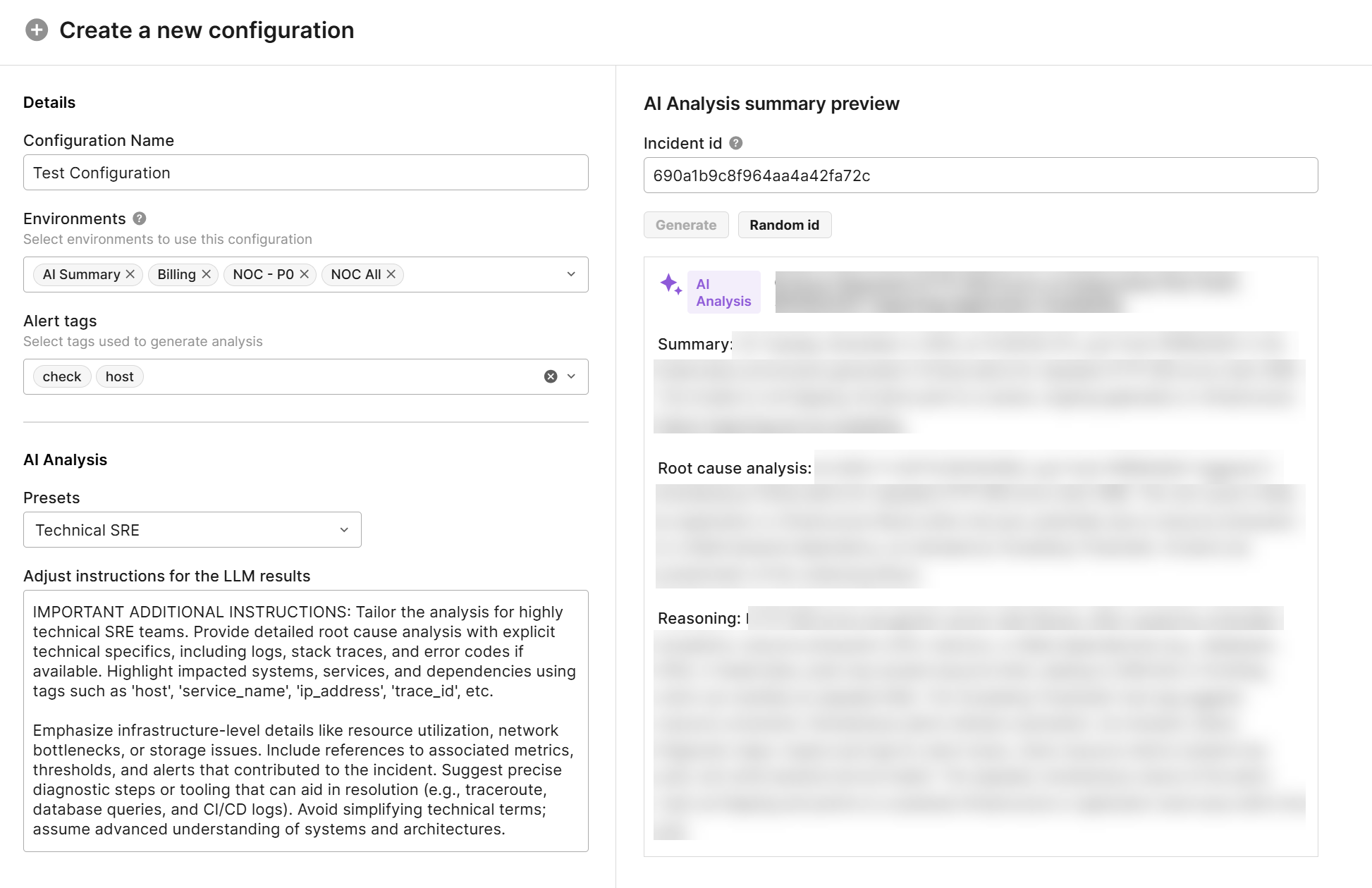The image size is (1372, 888).
Task: Click inside the LLM instructions text area
Action: click(x=305, y=720)
